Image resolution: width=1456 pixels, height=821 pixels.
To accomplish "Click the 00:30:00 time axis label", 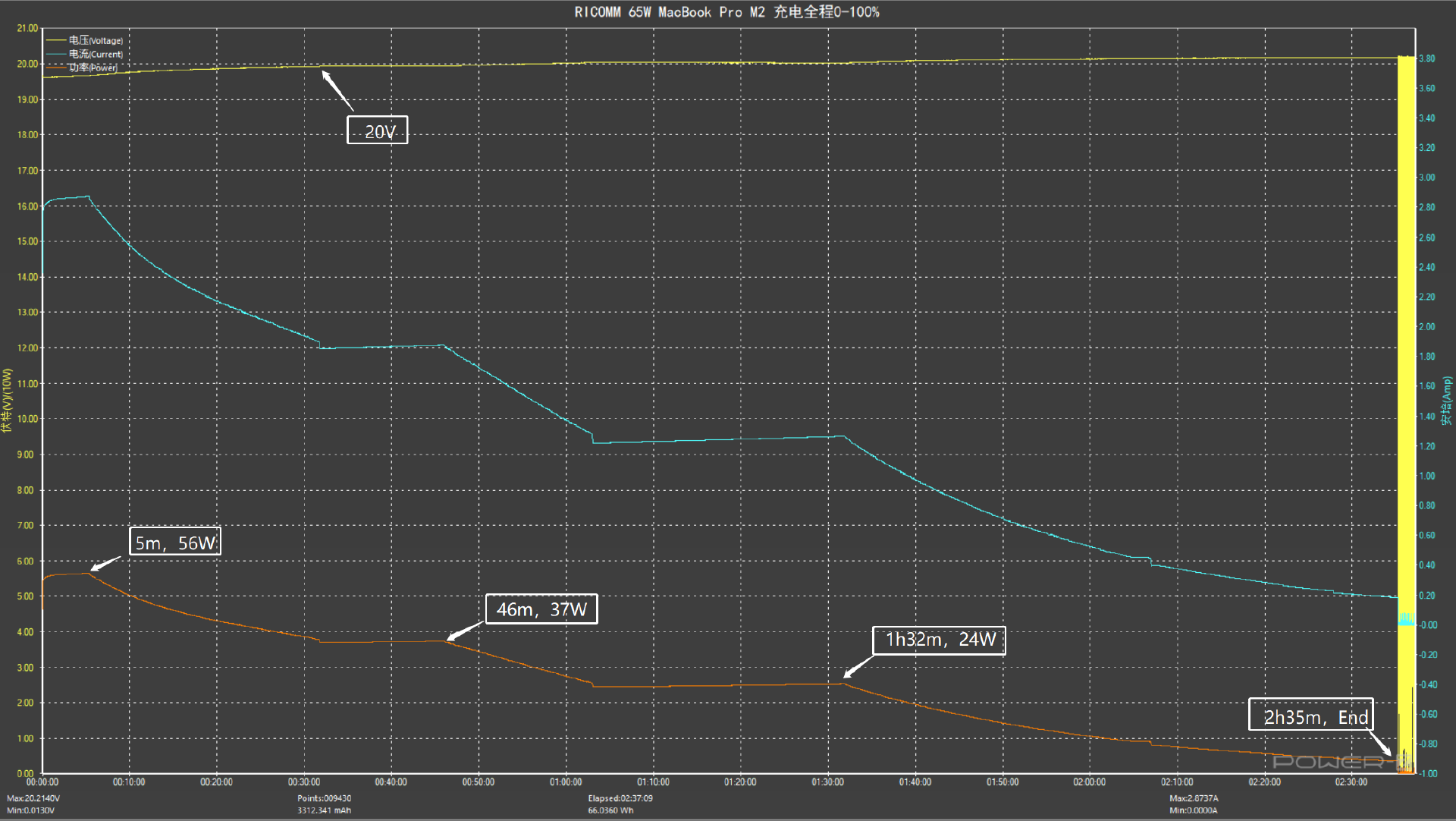I will [x=304, y=782].
